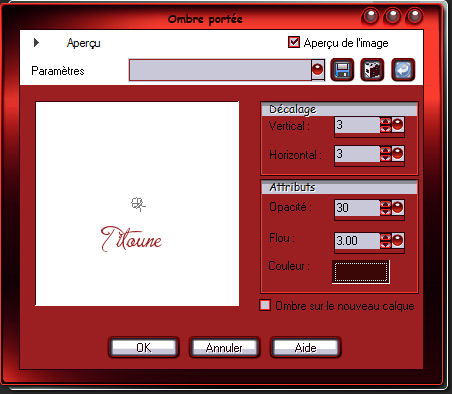Click the red slider ball beside Horizontal

[x=398, y=154]
